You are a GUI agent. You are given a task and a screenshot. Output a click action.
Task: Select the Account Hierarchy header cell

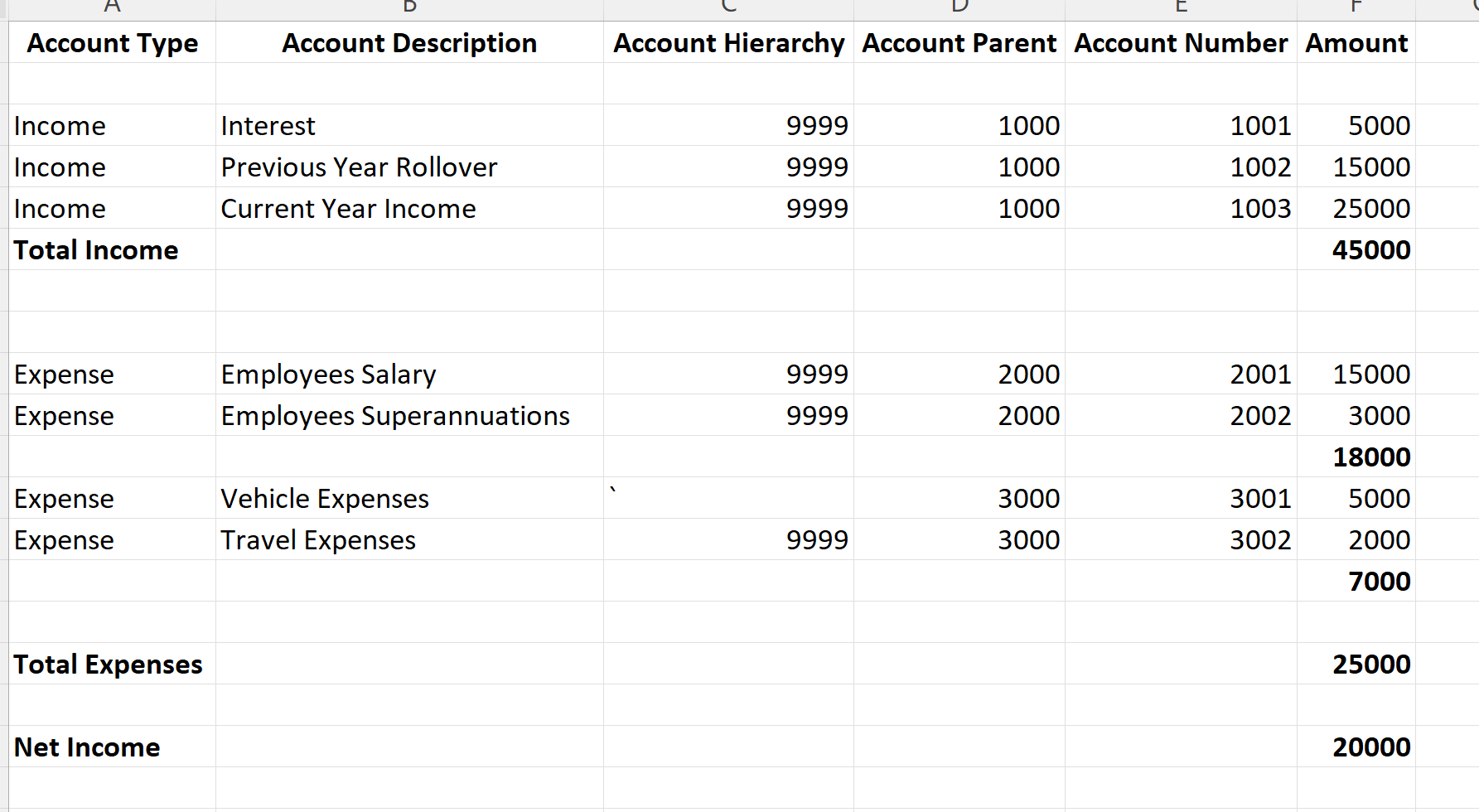coord(728,42)
